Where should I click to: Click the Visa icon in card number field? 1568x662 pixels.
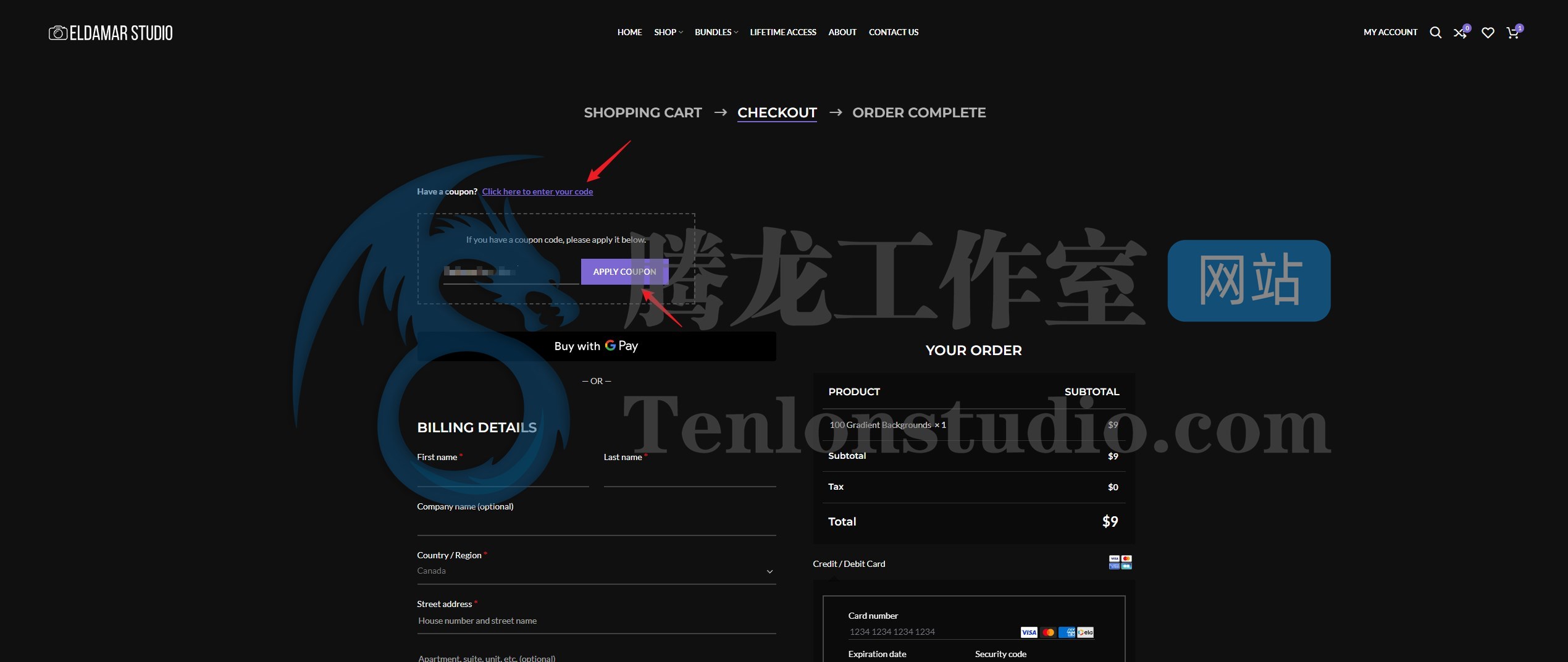[1029, 632]
